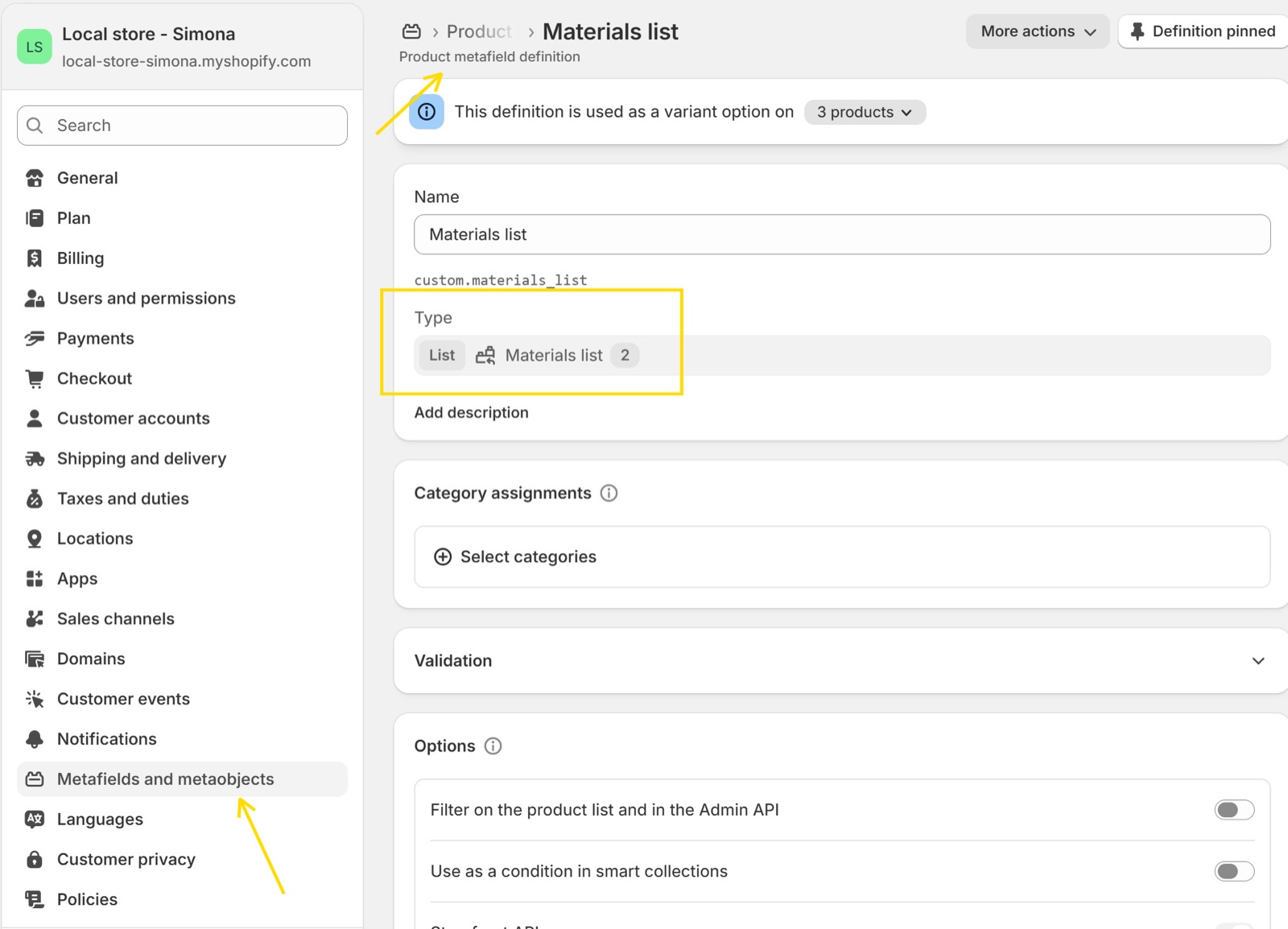Screen dimensions: 1288x929
Task: Click the LS store avatar
Action: pos(35,47)
